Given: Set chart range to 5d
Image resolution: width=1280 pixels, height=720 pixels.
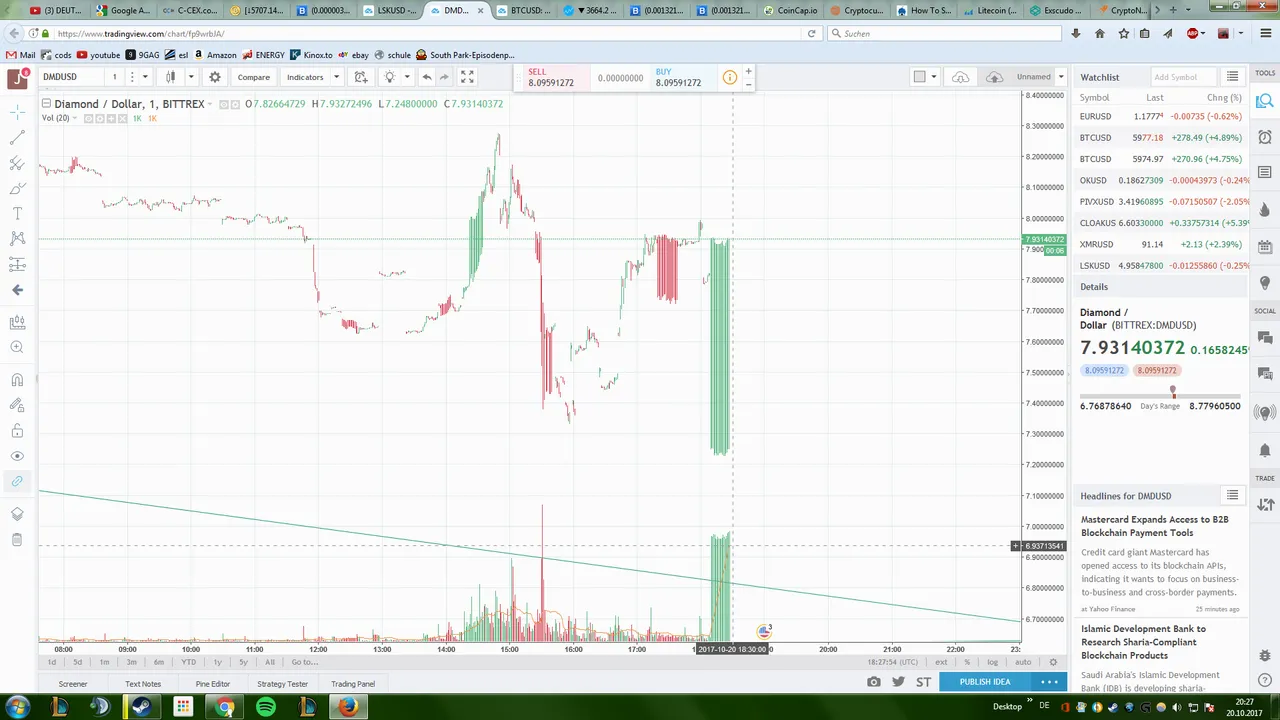Looking at the screenshot, I should (78, 662).
